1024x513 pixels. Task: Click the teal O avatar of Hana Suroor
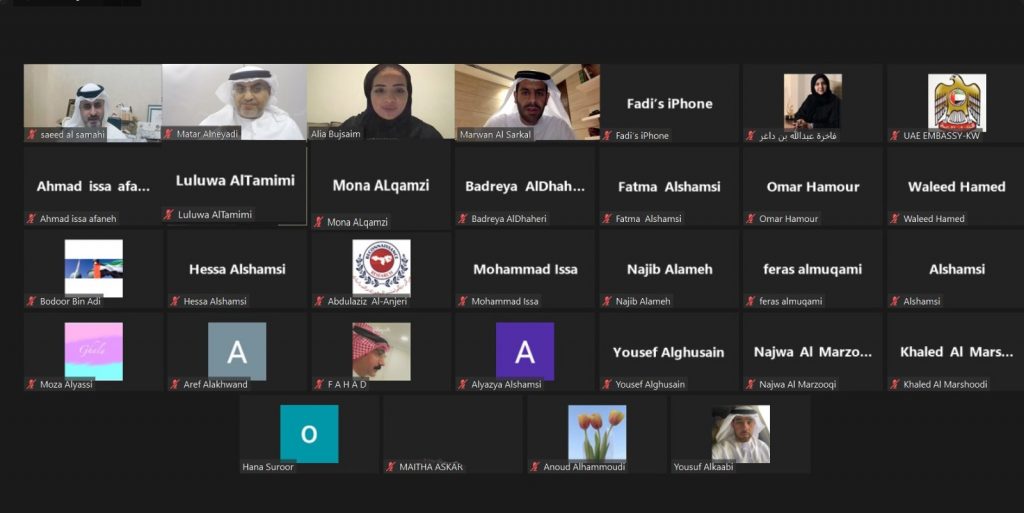[x=310, y=434]
